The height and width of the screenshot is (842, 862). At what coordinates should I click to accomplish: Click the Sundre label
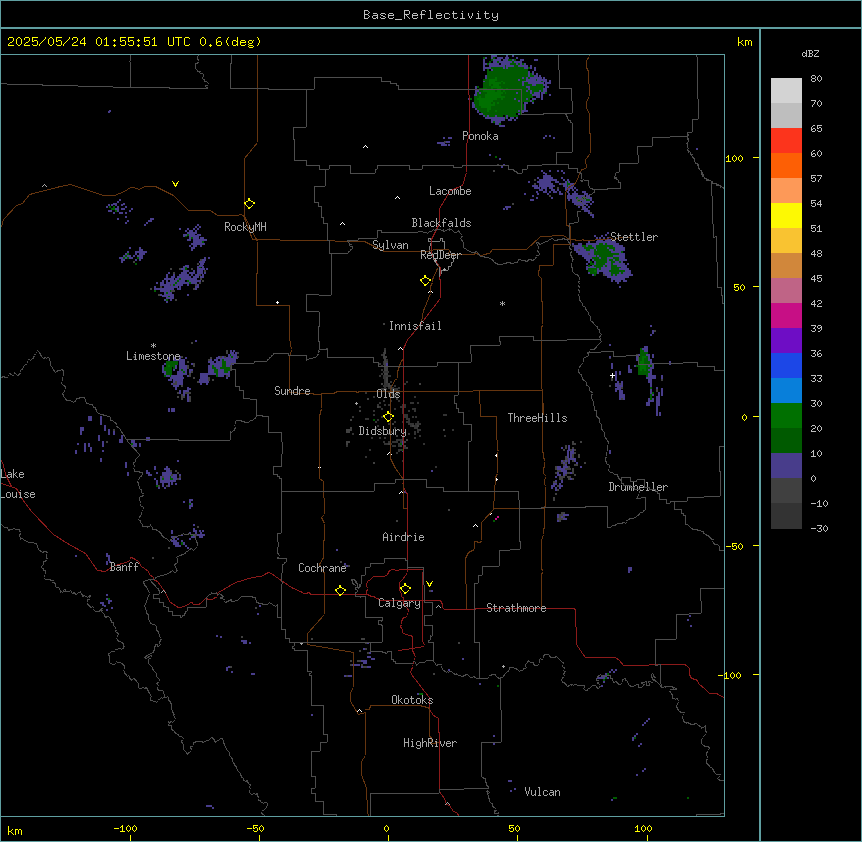click(x=292, y=391)
